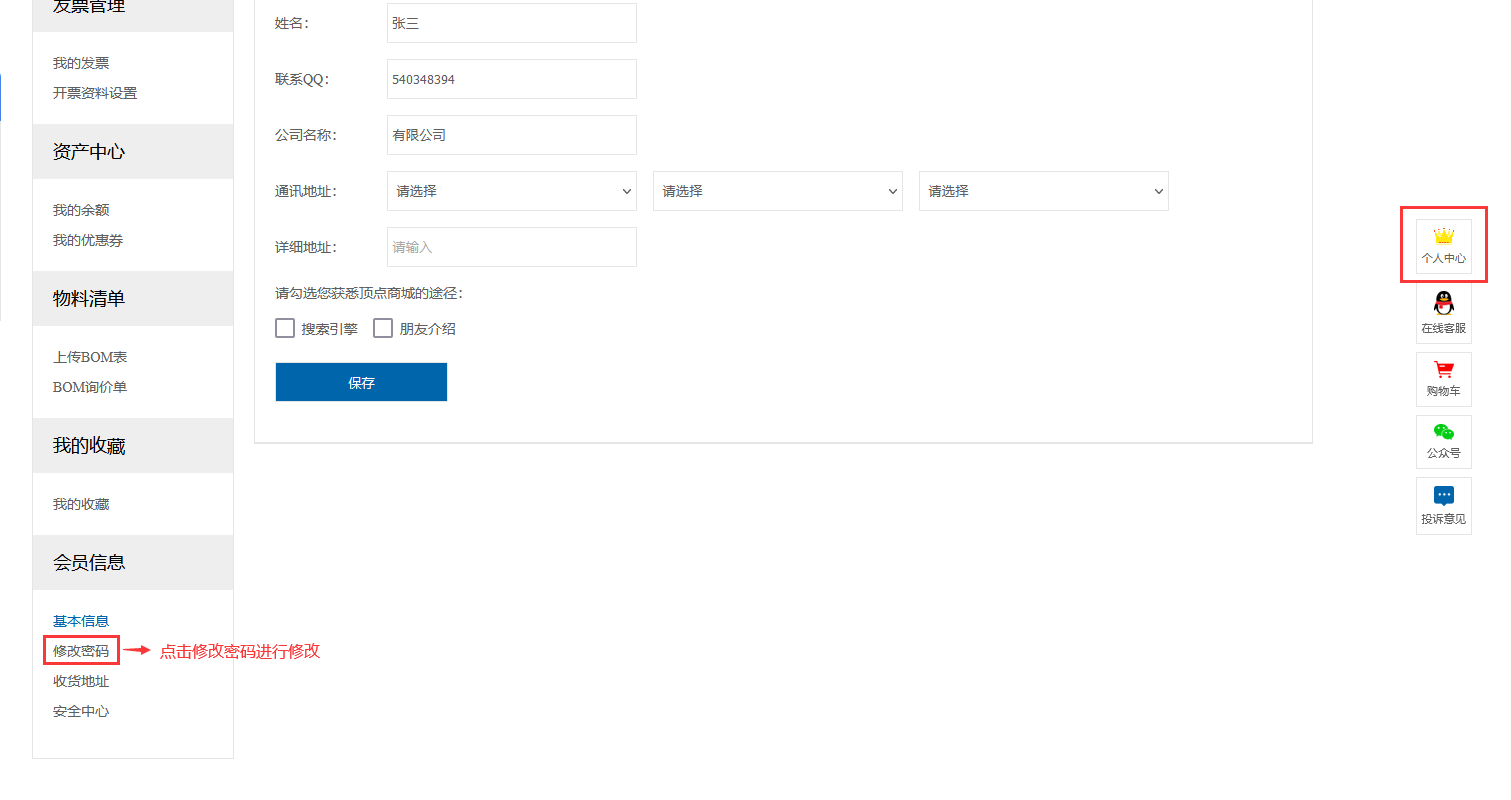Click the blue 保存 button
1511x800 pixels.
pos(360,381)
